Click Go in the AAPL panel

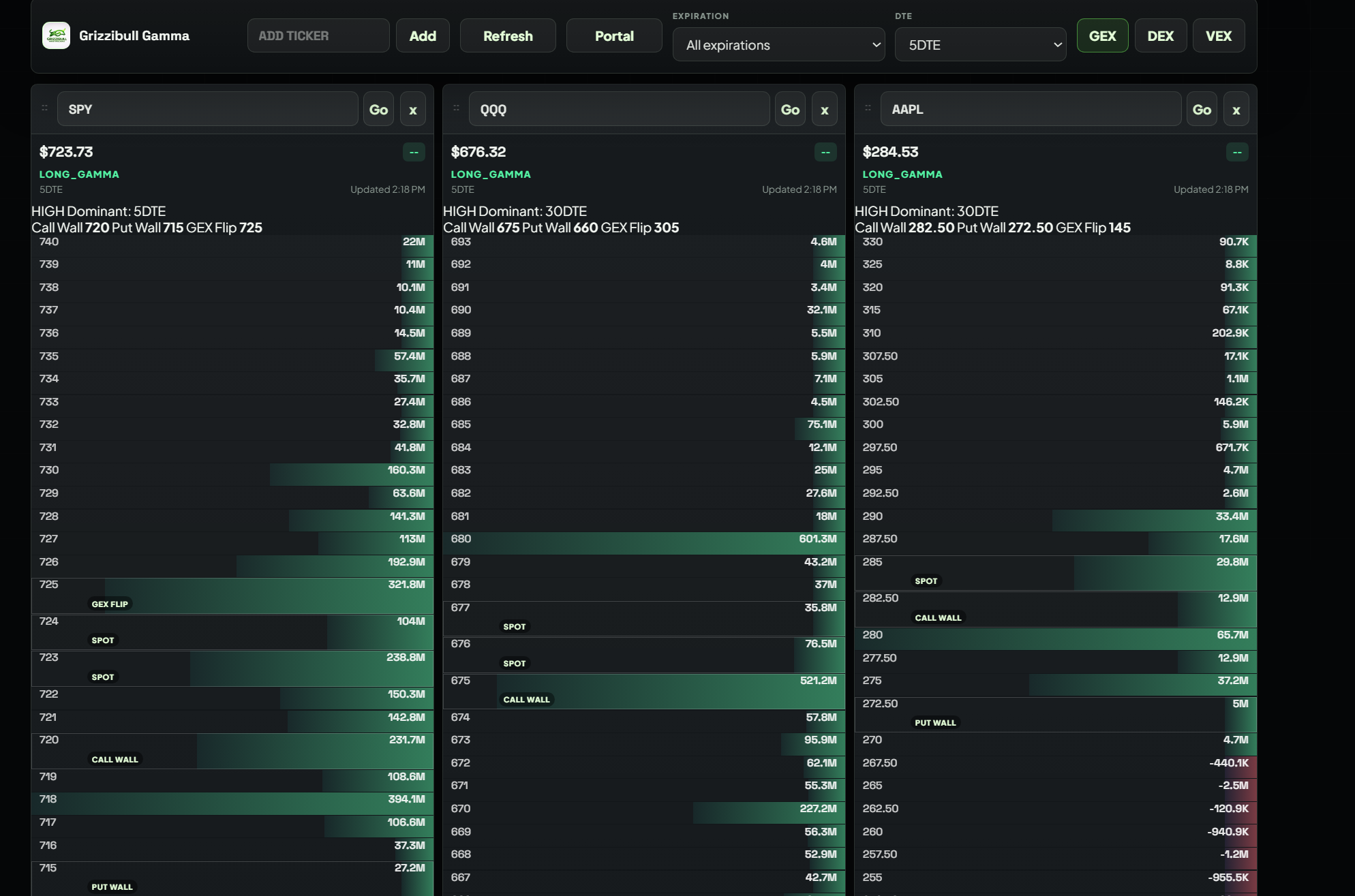pos(1202,109)
